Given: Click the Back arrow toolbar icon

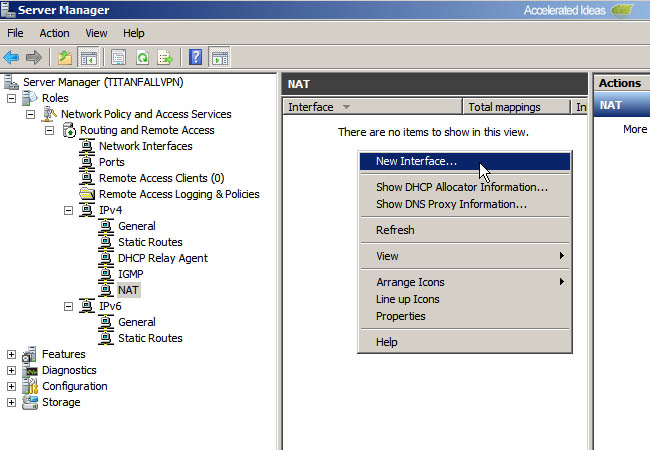Looking at the screenshot, I should click(11, 57).
